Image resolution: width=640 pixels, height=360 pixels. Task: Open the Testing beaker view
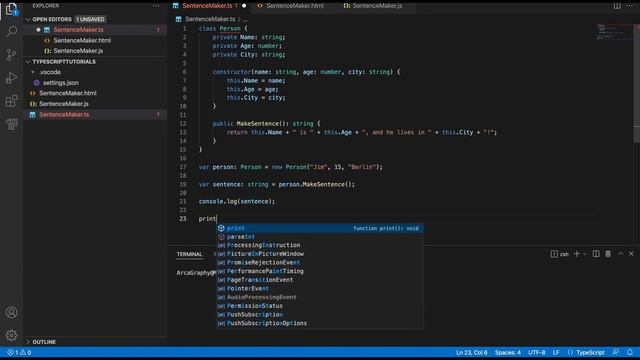pyautogui.click(x=11, y=124)
